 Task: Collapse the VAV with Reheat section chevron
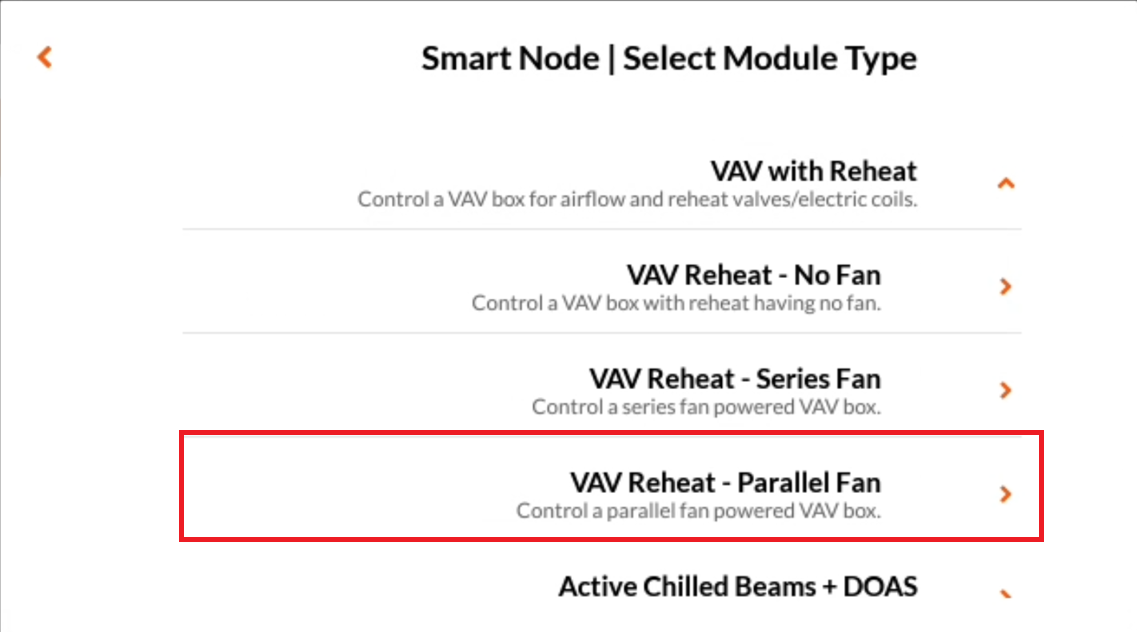(x=1006, y=183)
